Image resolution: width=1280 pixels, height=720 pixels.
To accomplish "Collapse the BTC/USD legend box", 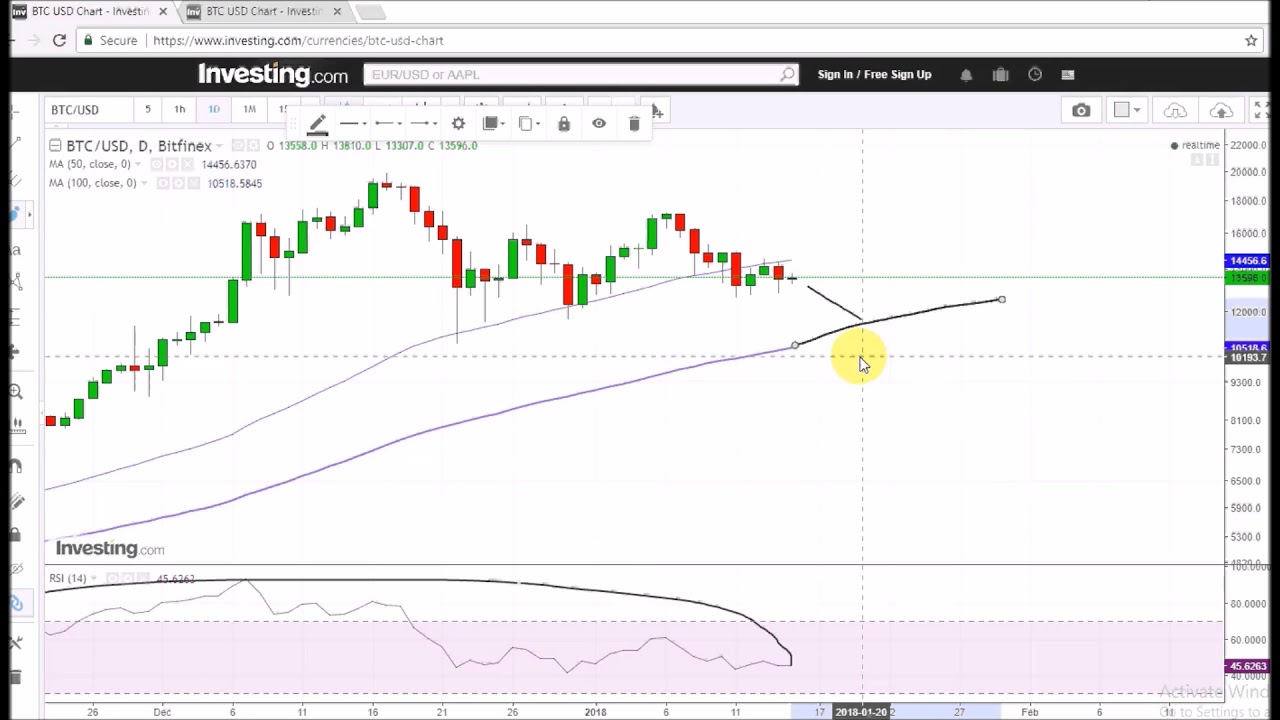I will (55, 146).
